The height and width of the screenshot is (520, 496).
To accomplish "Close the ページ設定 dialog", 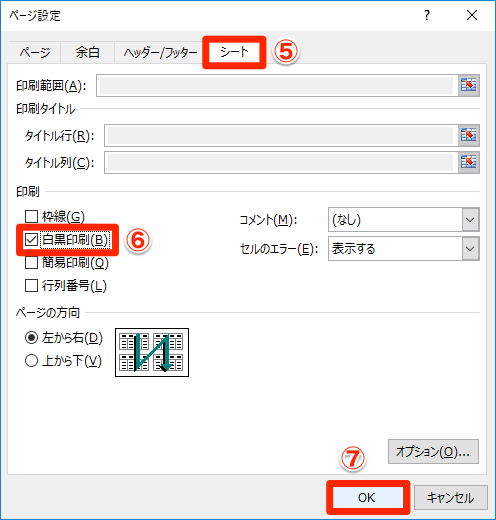I will click(x=472, y=15).
